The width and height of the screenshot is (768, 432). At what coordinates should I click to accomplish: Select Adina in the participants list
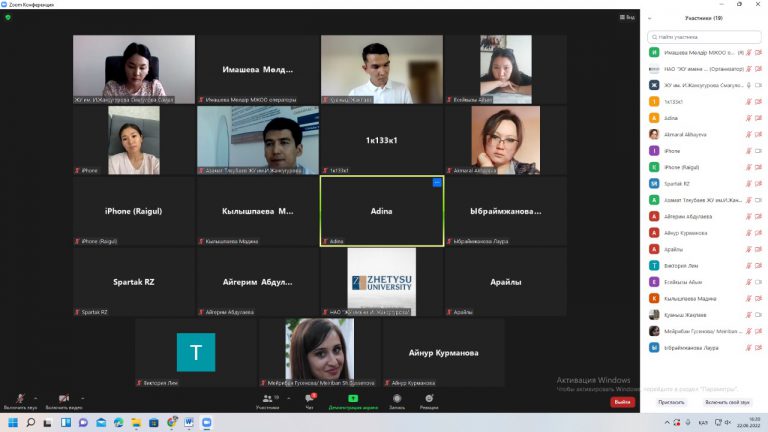coord(670,118)
